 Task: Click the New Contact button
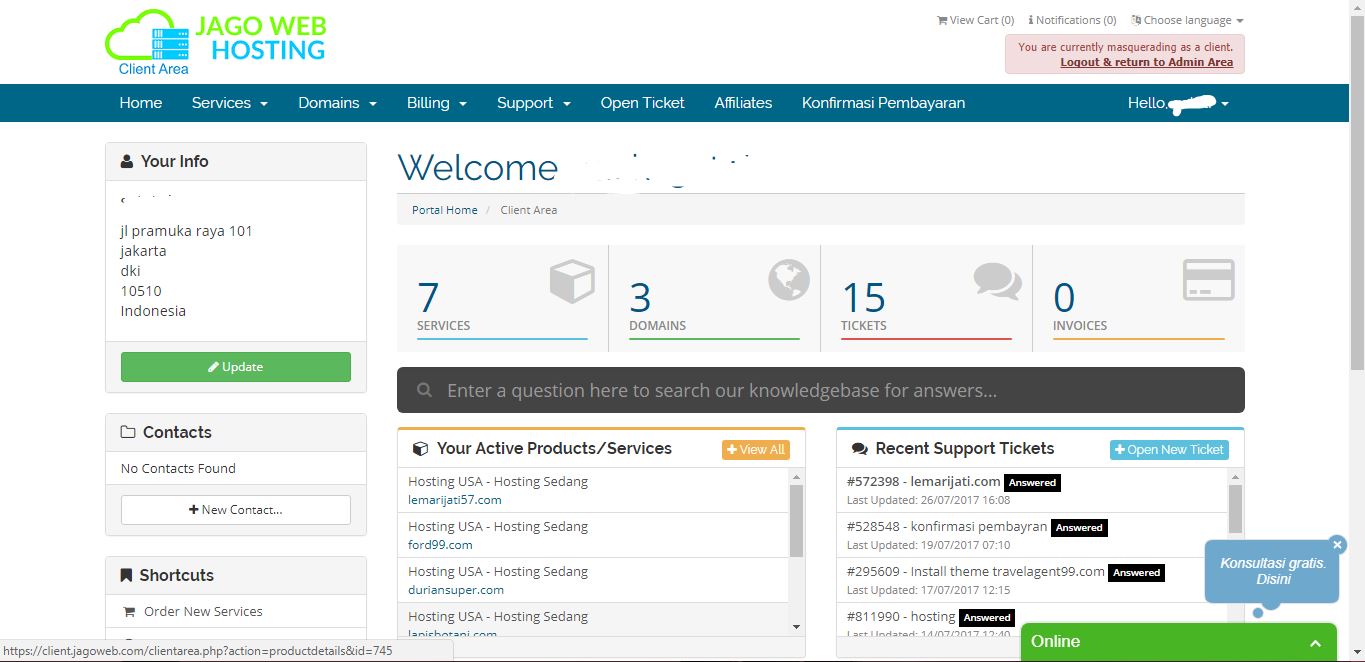coord(236,510)
